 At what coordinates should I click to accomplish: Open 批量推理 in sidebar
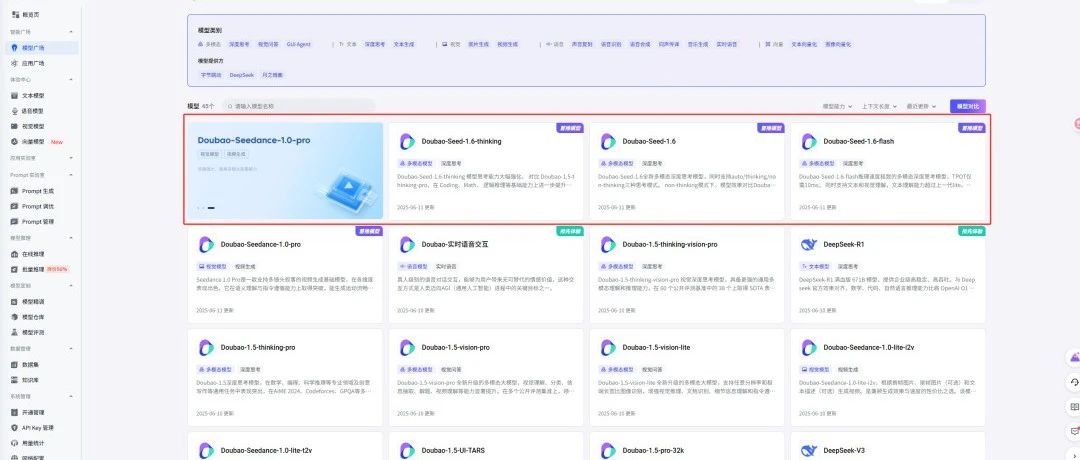[x=32, y=269]
